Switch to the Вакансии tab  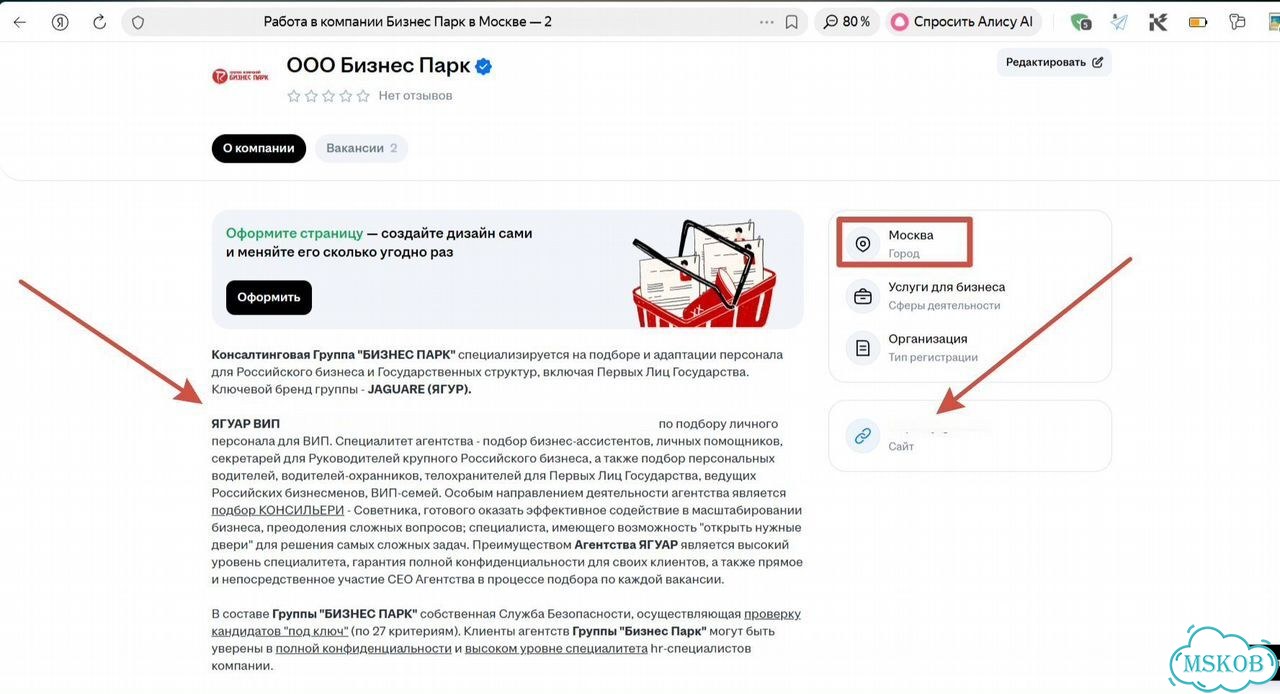[361, 148]
